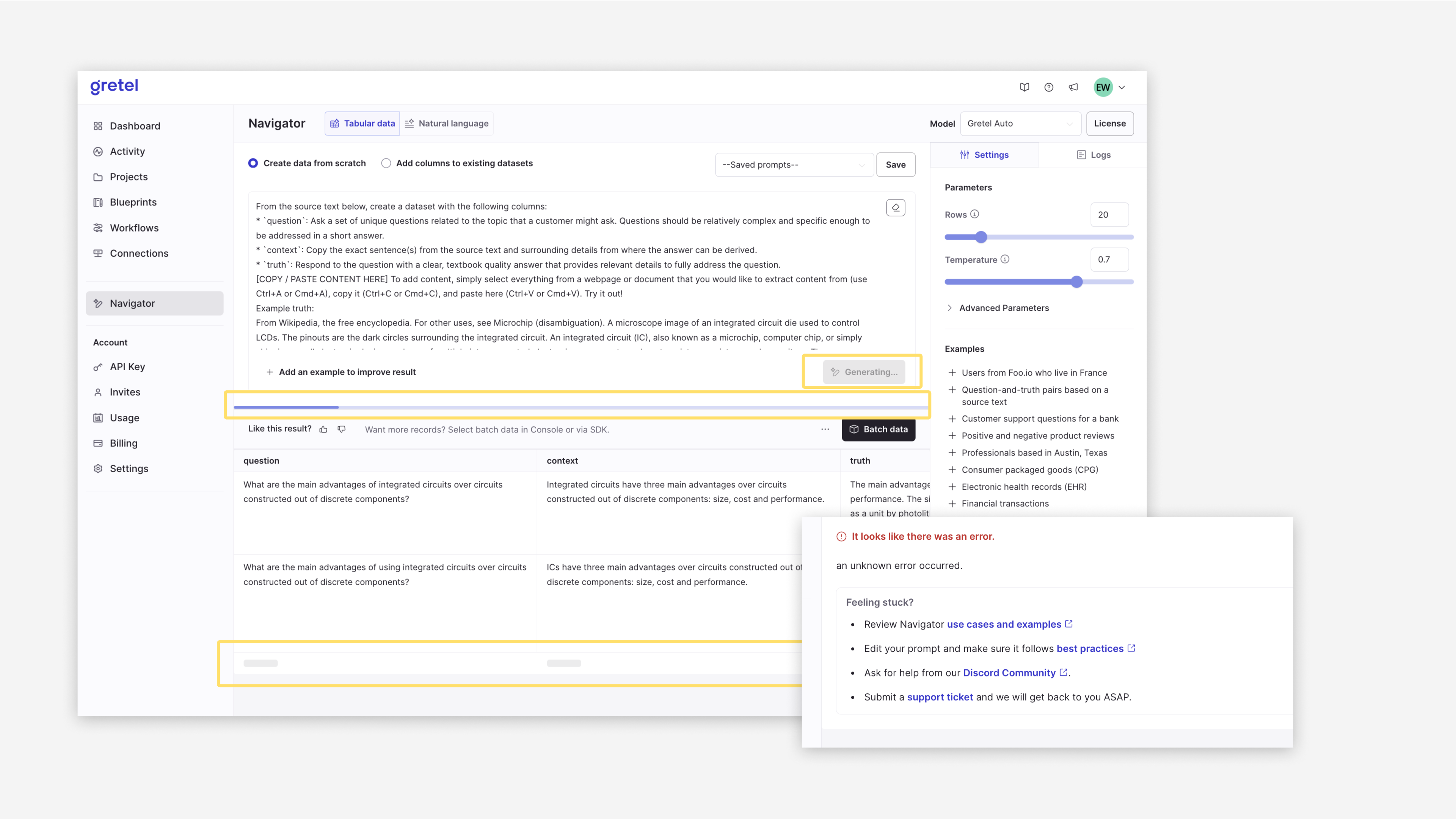The width and height of the screenshot is (1456, 819).
Task: Open the Gretel Auto model dropdown
Action: pyautogui.click(x=1020, y=123)
